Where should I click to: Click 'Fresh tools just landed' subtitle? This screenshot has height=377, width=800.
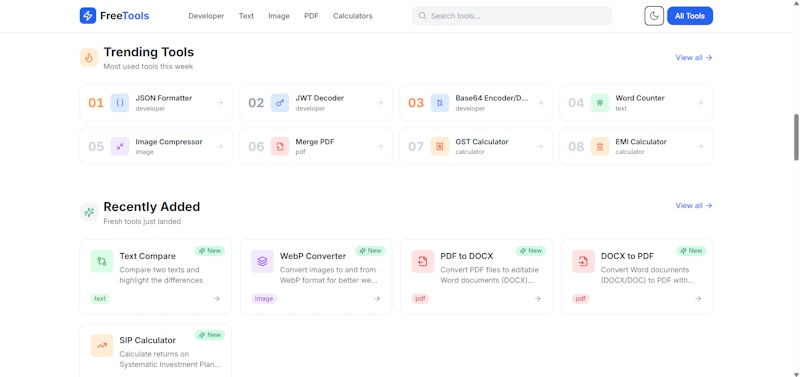tap(142, 221)
